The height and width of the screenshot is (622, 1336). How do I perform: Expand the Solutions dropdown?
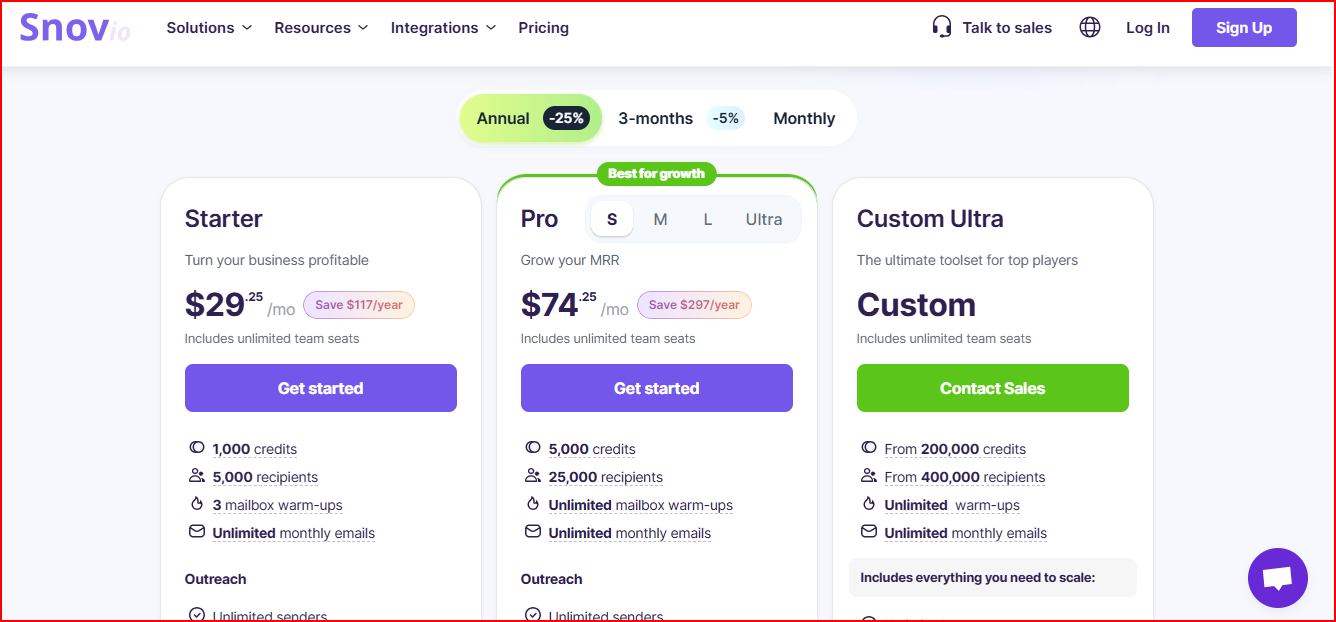pos(208,28)
